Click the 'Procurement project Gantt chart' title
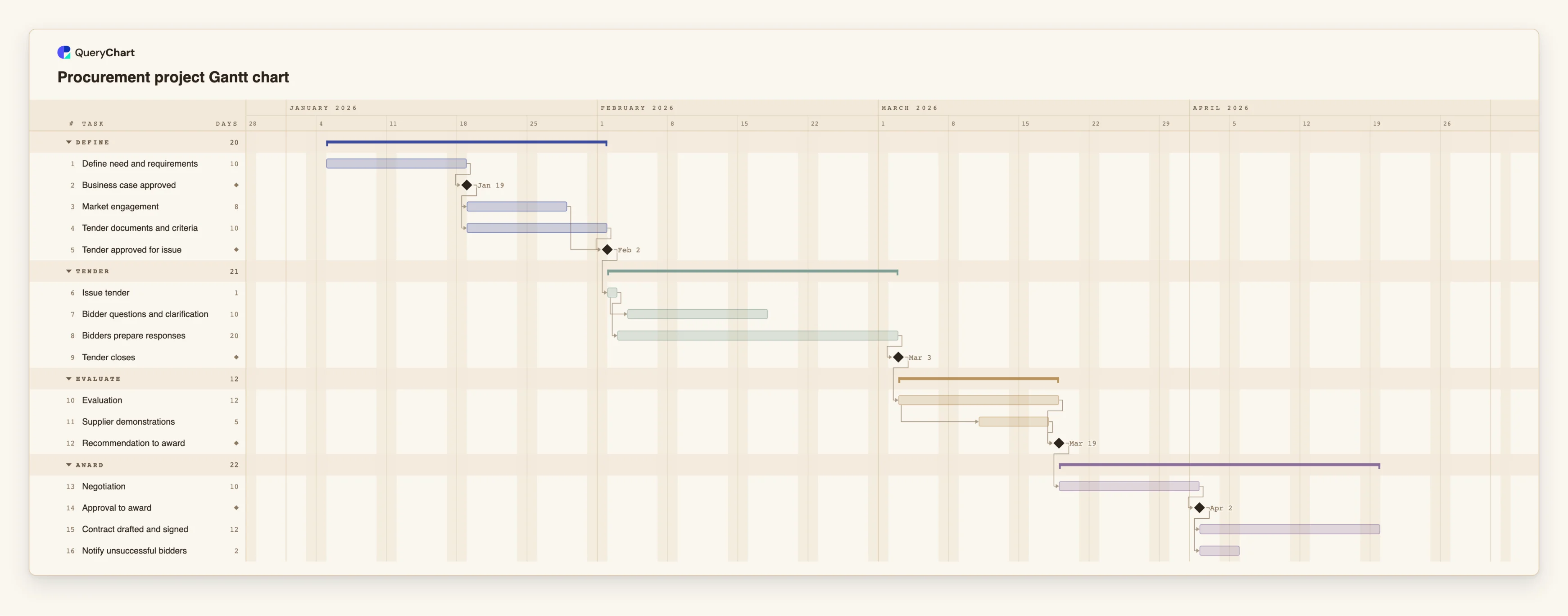1568x616 pixels. [x=173, y=77]
